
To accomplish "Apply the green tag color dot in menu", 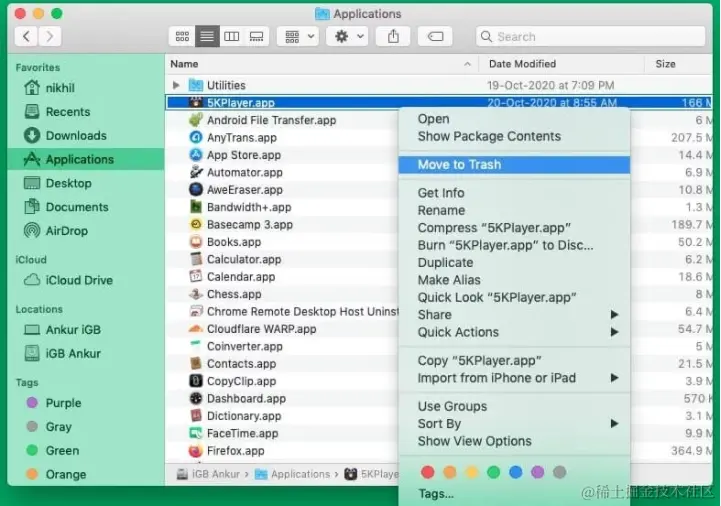I will coord(493,472).
